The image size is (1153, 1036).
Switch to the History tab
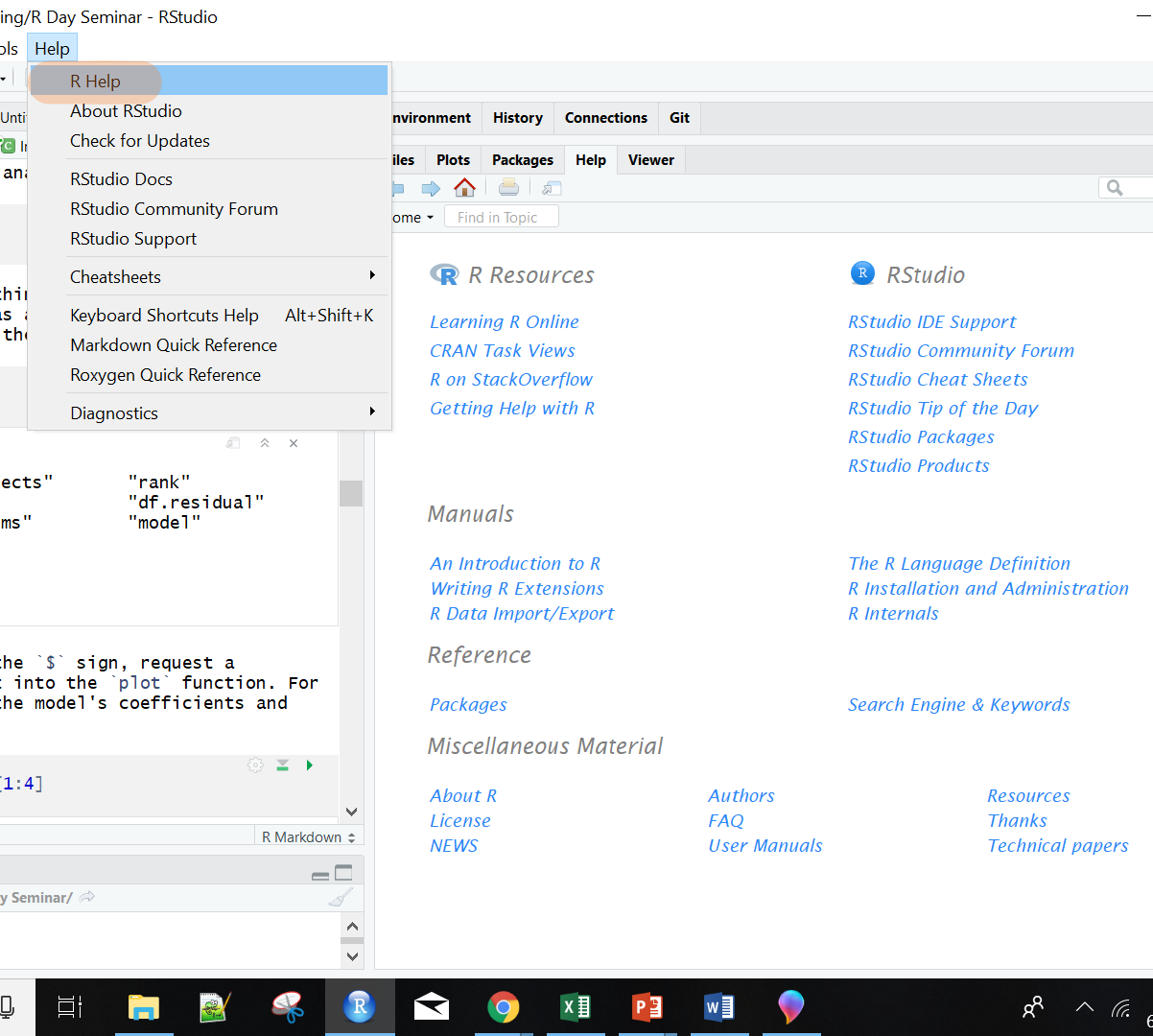point(518,117)
